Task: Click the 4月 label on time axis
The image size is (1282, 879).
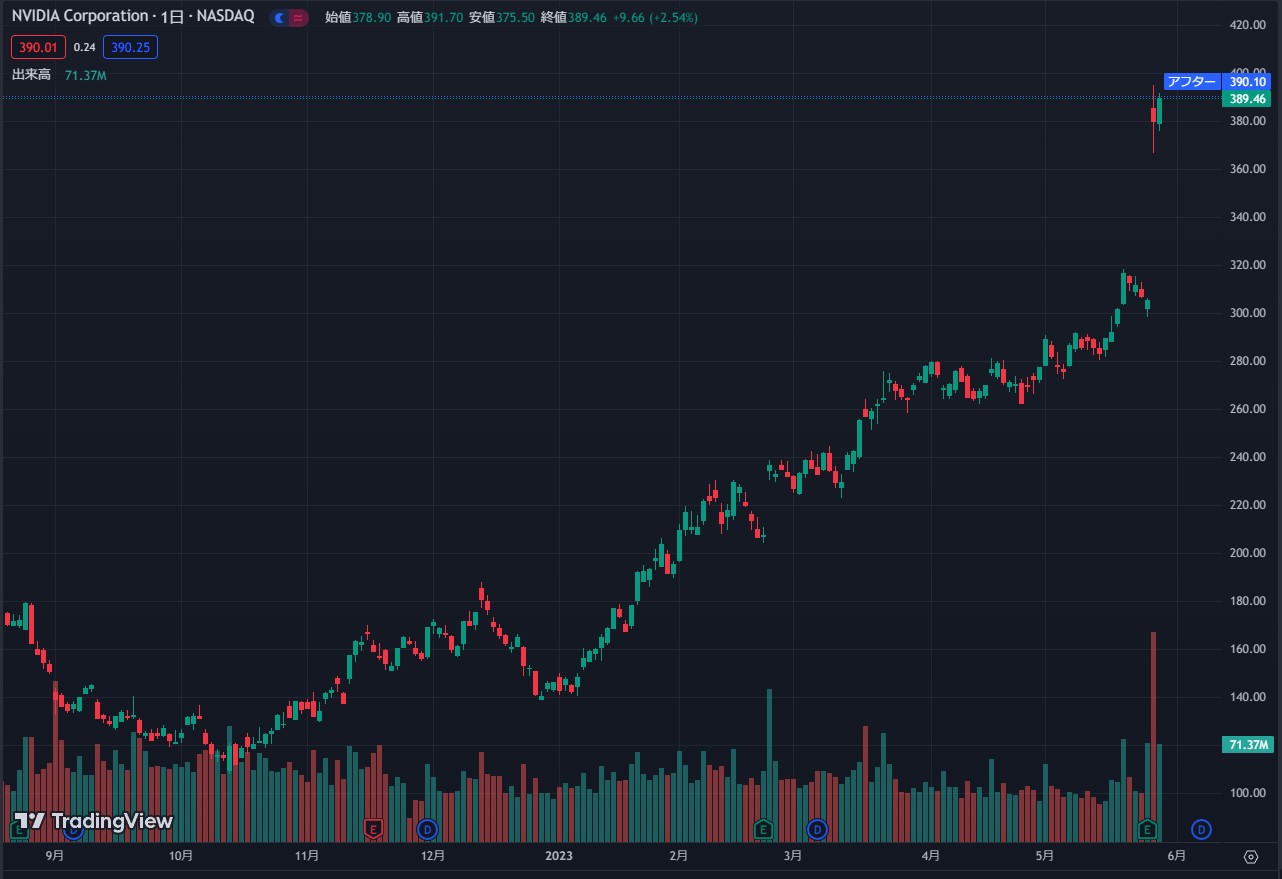Action: click(x=931, y=856)
